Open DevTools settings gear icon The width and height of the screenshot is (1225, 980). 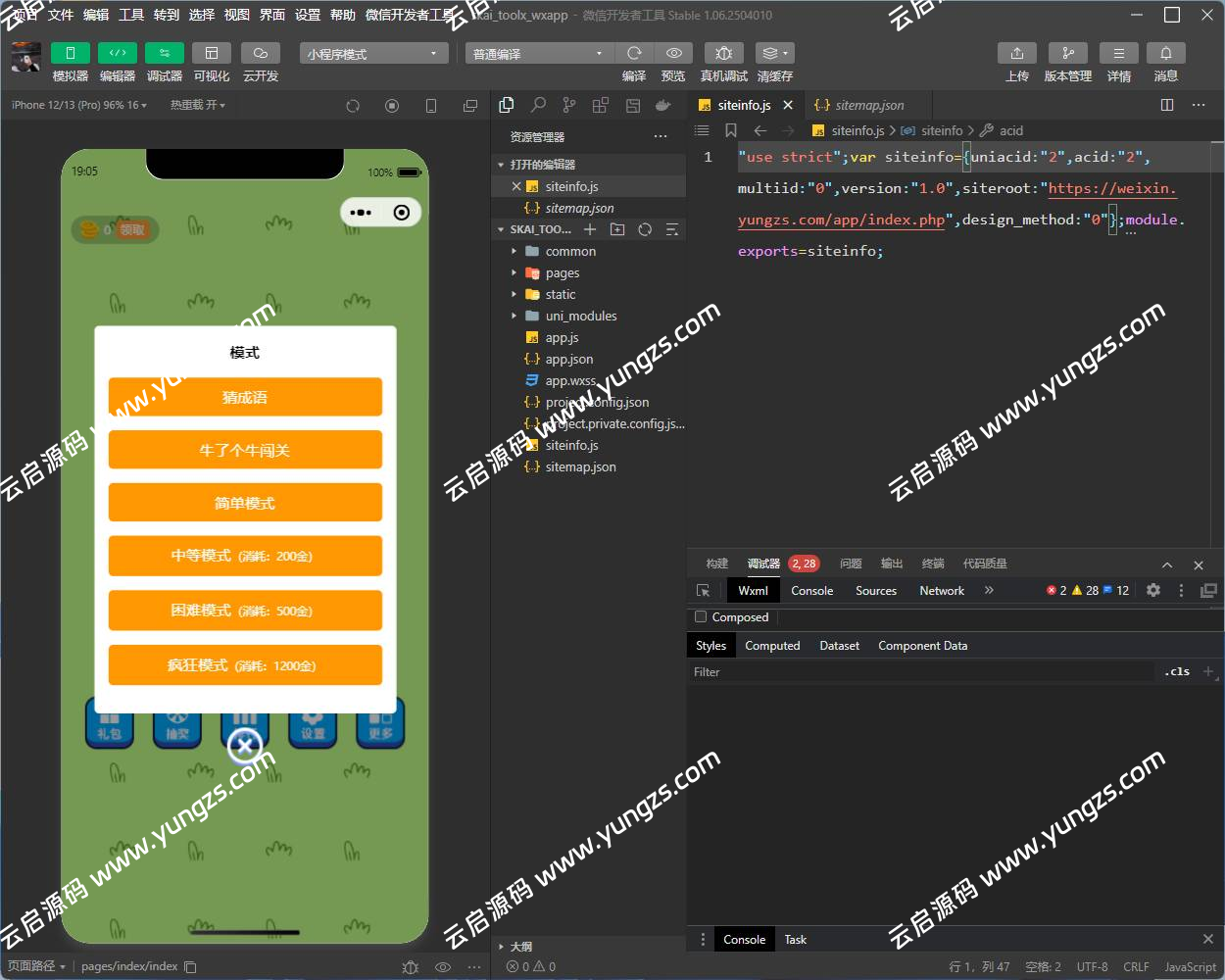tap(1153, 590)
